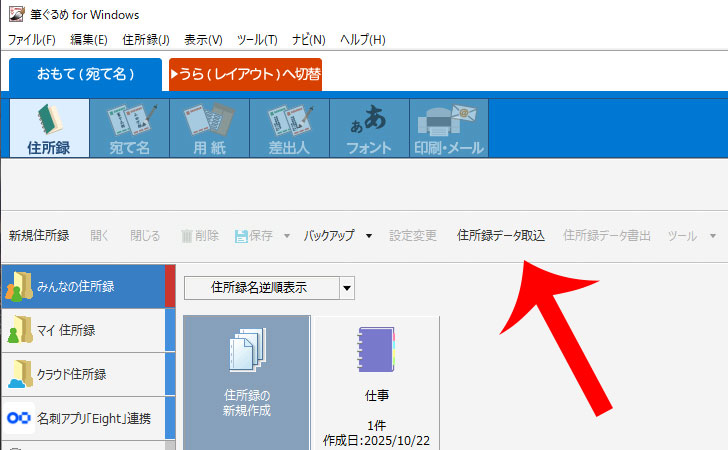
Task: Open the 印刷・メール print tool
Action: click(x=449, y=128)
